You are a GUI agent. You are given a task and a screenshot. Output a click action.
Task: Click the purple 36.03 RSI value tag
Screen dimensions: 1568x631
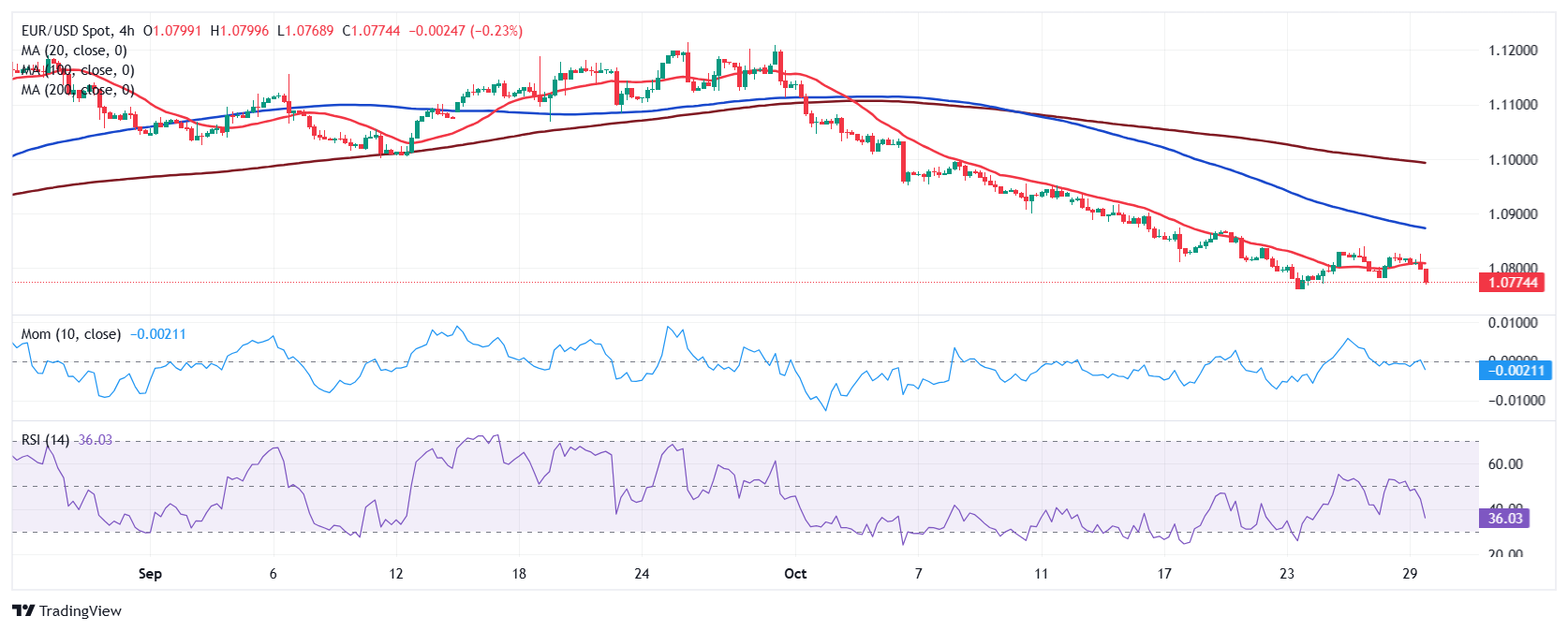(x=1504, y=518)
